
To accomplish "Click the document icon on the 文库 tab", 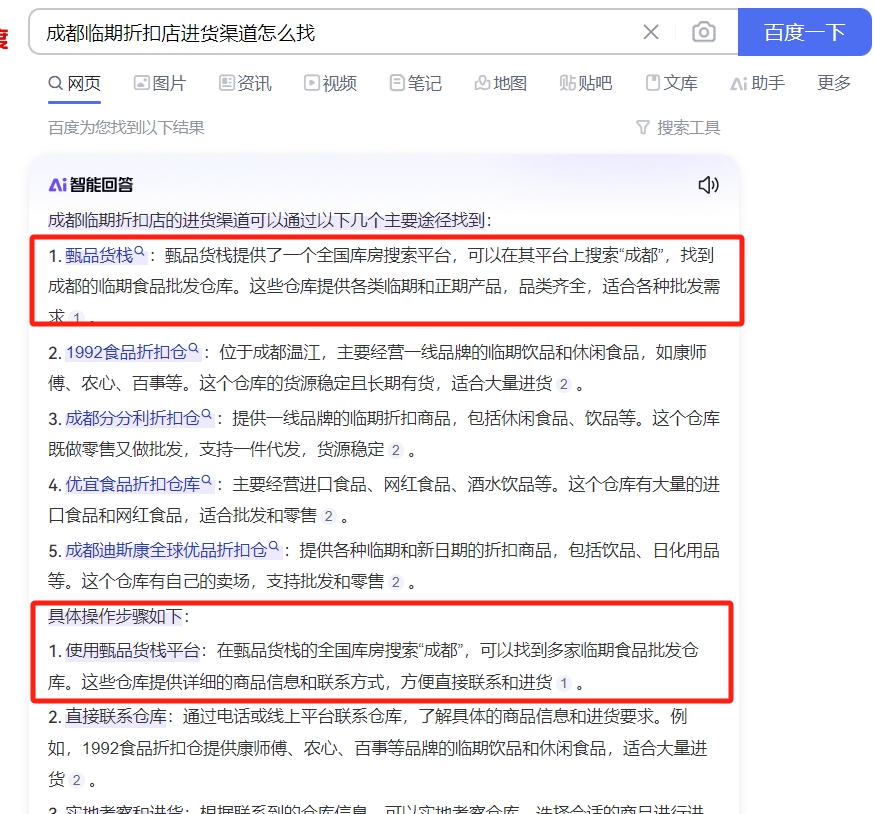I will (653, 84).
